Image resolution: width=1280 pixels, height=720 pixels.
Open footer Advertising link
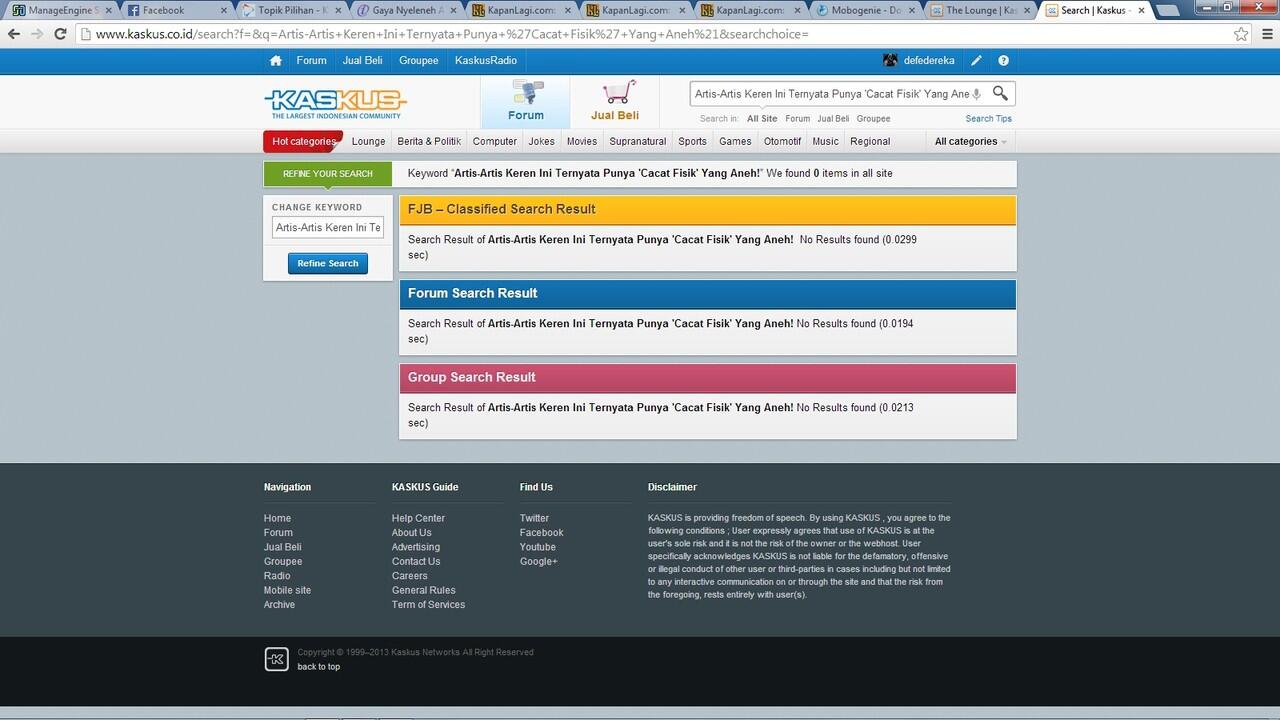coord(416,547)
